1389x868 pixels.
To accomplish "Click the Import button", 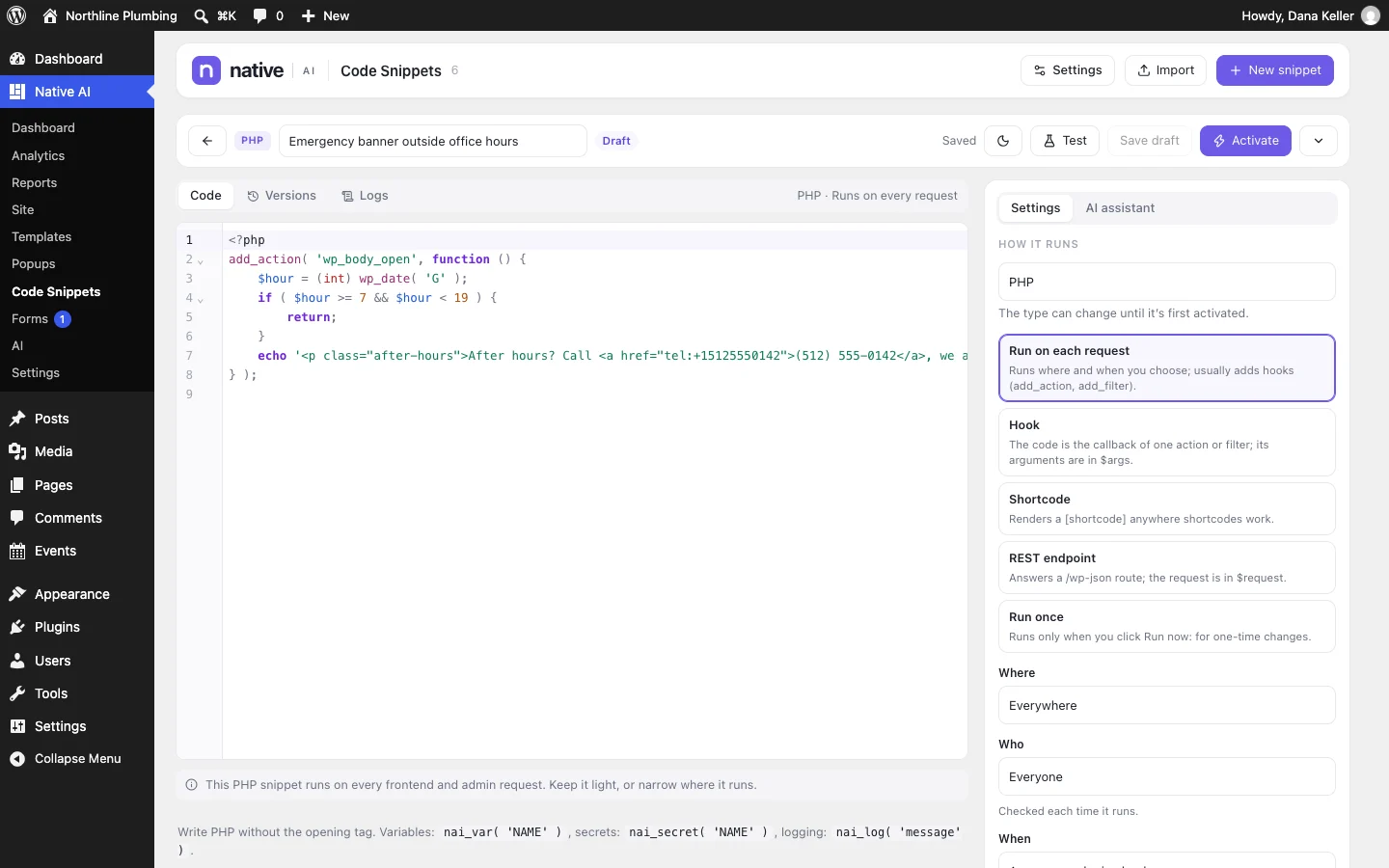I will click(x=1165, y=70).
